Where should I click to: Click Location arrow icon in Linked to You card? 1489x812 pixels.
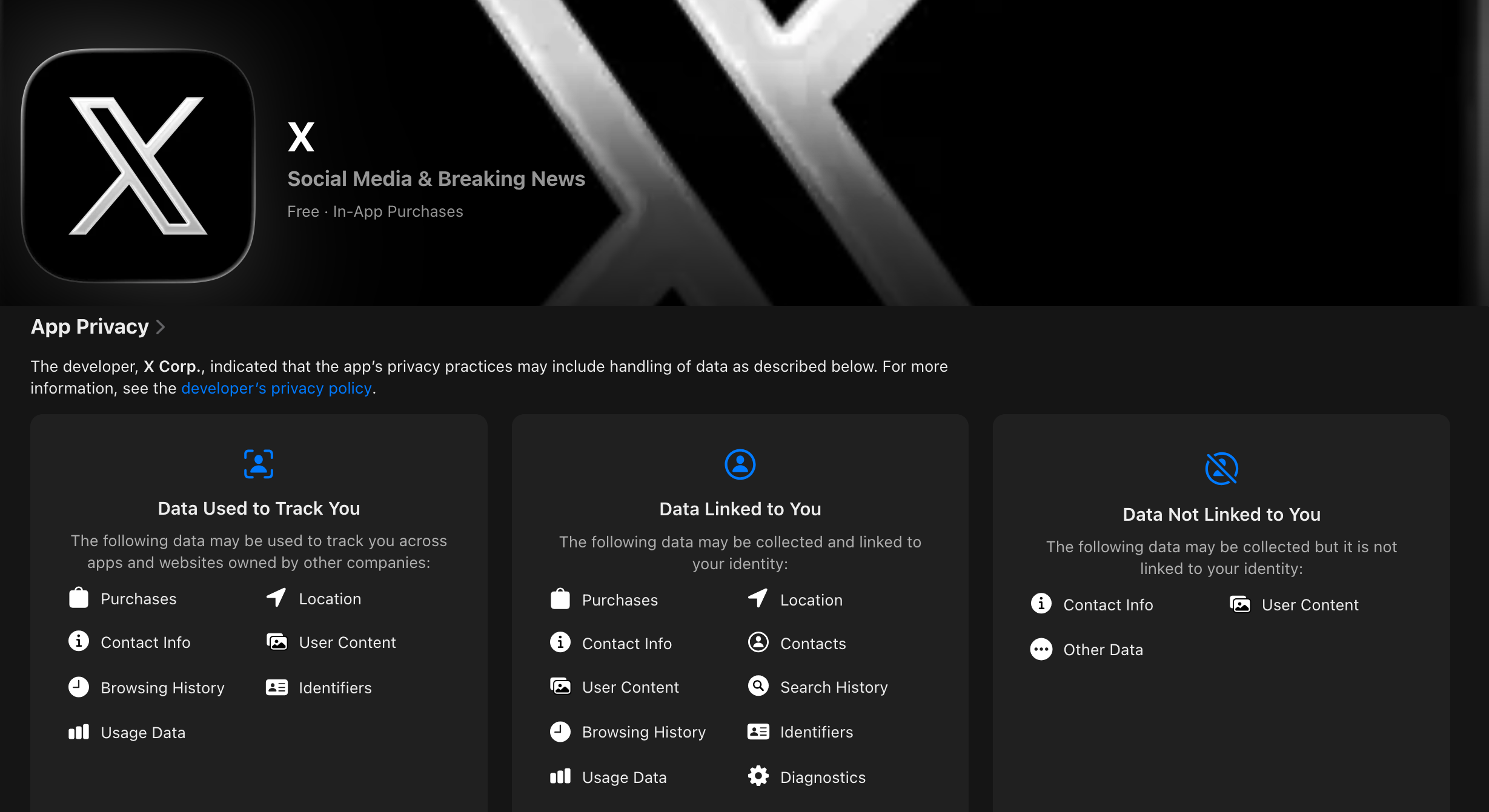tap(758, 599)
